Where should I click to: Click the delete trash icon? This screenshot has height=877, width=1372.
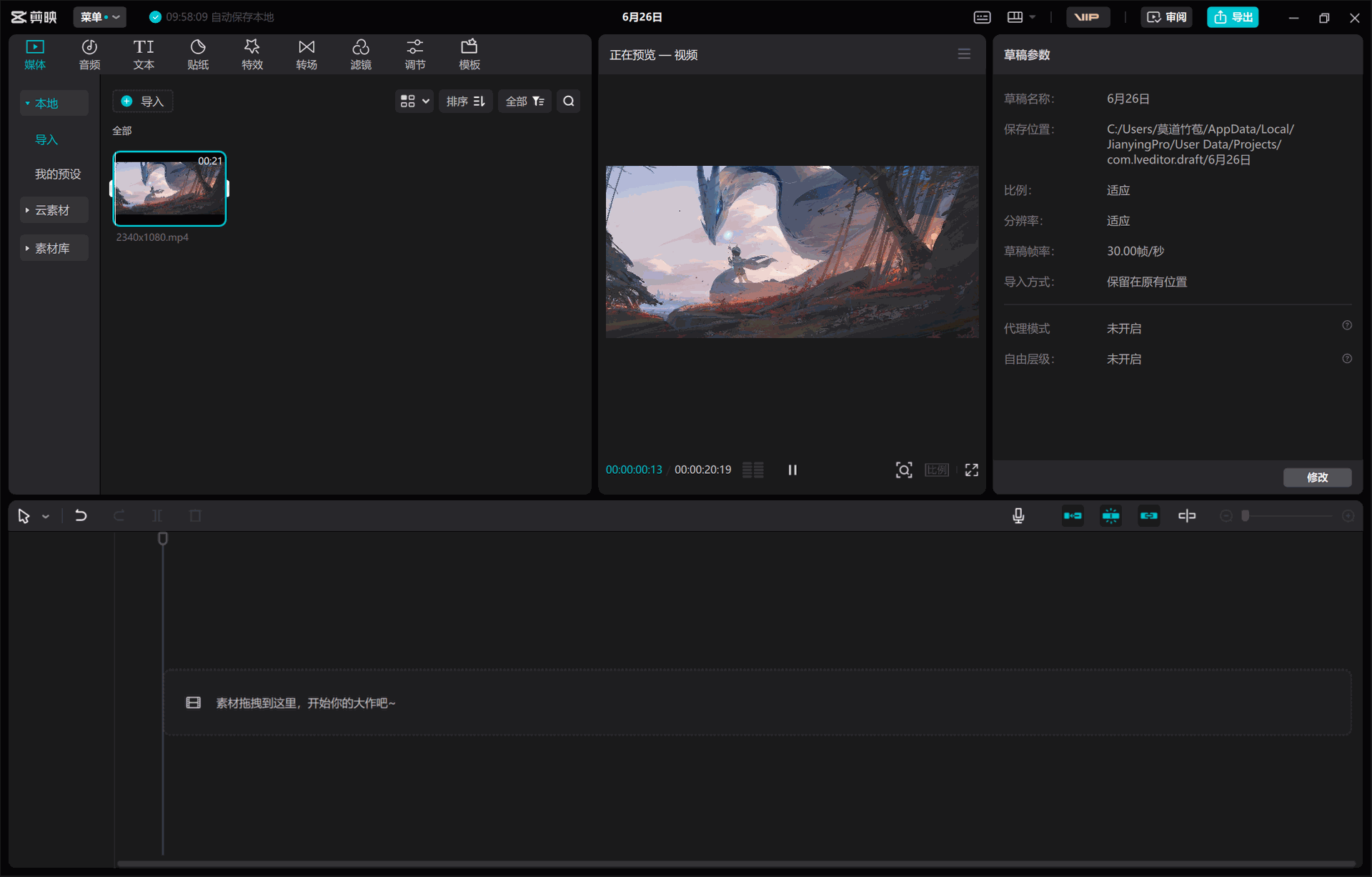click(x=195, y=516)
